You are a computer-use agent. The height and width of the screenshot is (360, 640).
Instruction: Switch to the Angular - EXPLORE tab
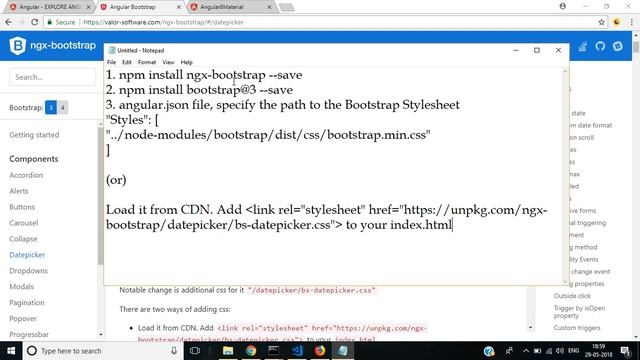coord(49,7)
